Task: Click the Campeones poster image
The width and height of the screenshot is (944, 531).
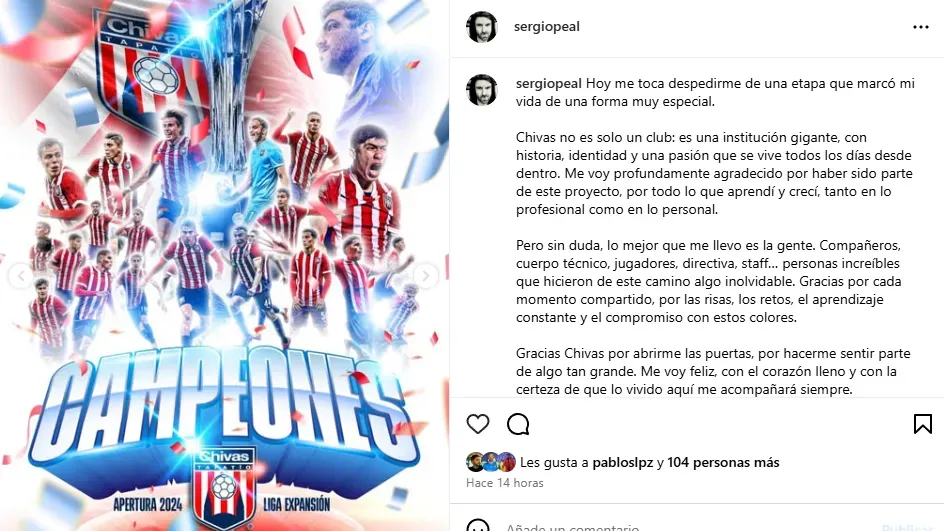Action: tap(224, 266)
